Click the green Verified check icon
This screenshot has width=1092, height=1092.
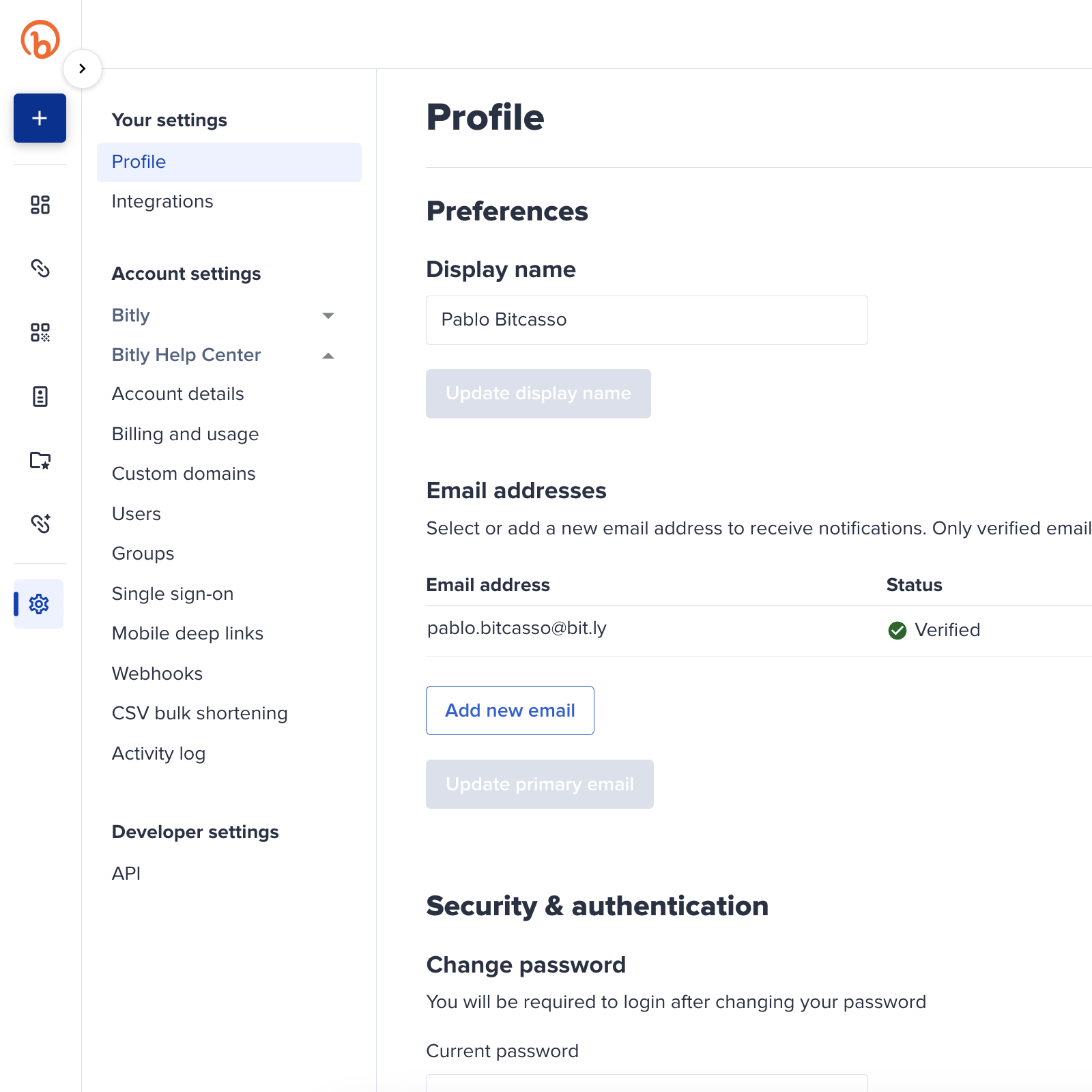click(x=897, y=631)
